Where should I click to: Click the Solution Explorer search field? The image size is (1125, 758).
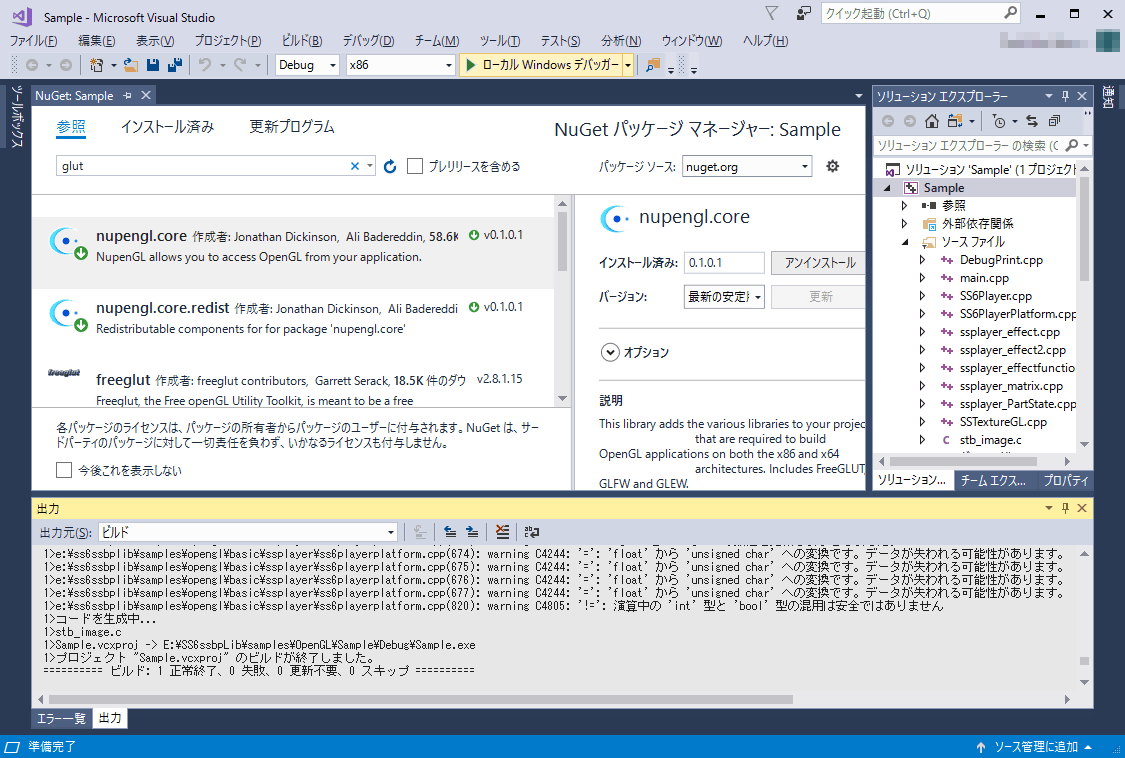pos(967,146)
